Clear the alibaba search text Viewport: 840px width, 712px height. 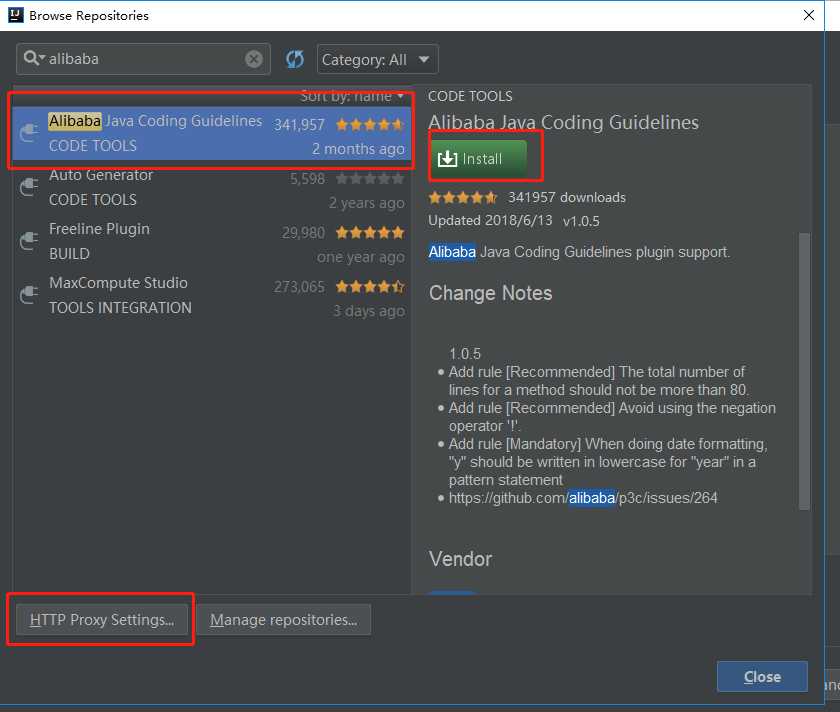pos(253,58)
